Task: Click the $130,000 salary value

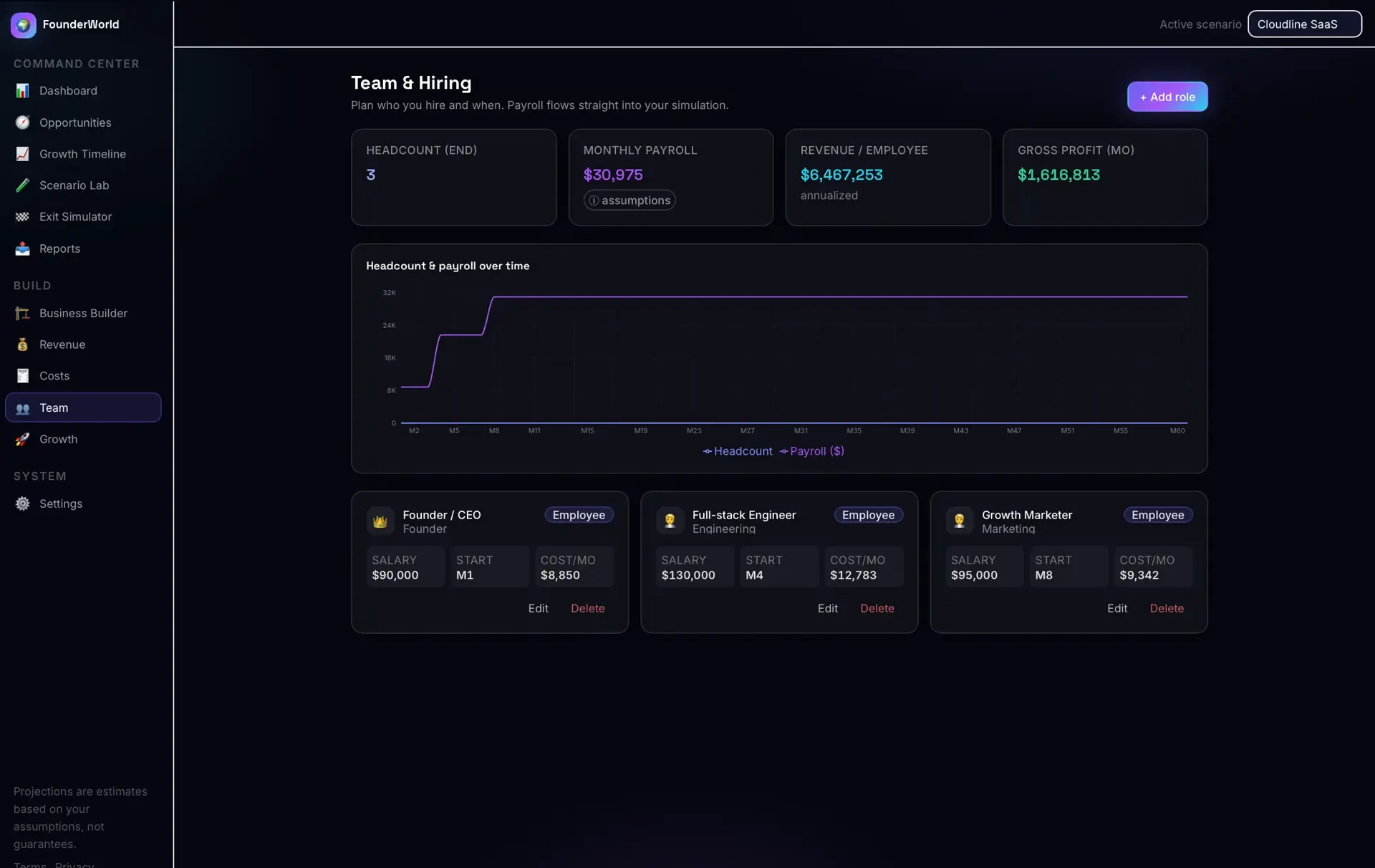Action: coord(688,576)
